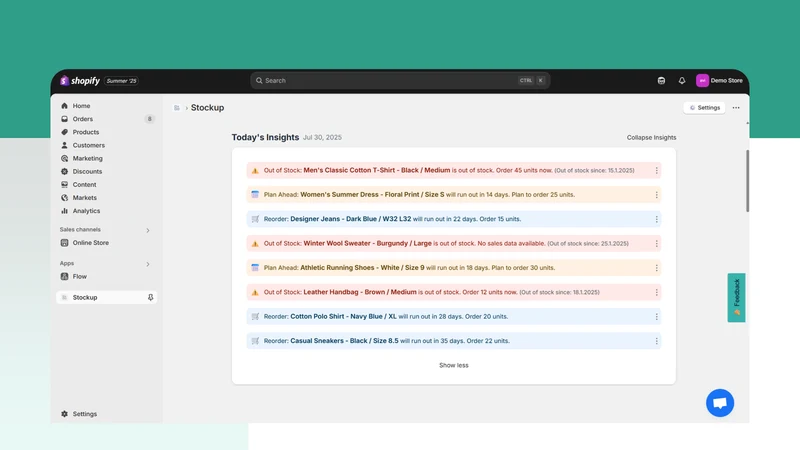This screenshot has width=800, height=450.
Task: Click the Orders count badge
Action: (x=149, y=119)
